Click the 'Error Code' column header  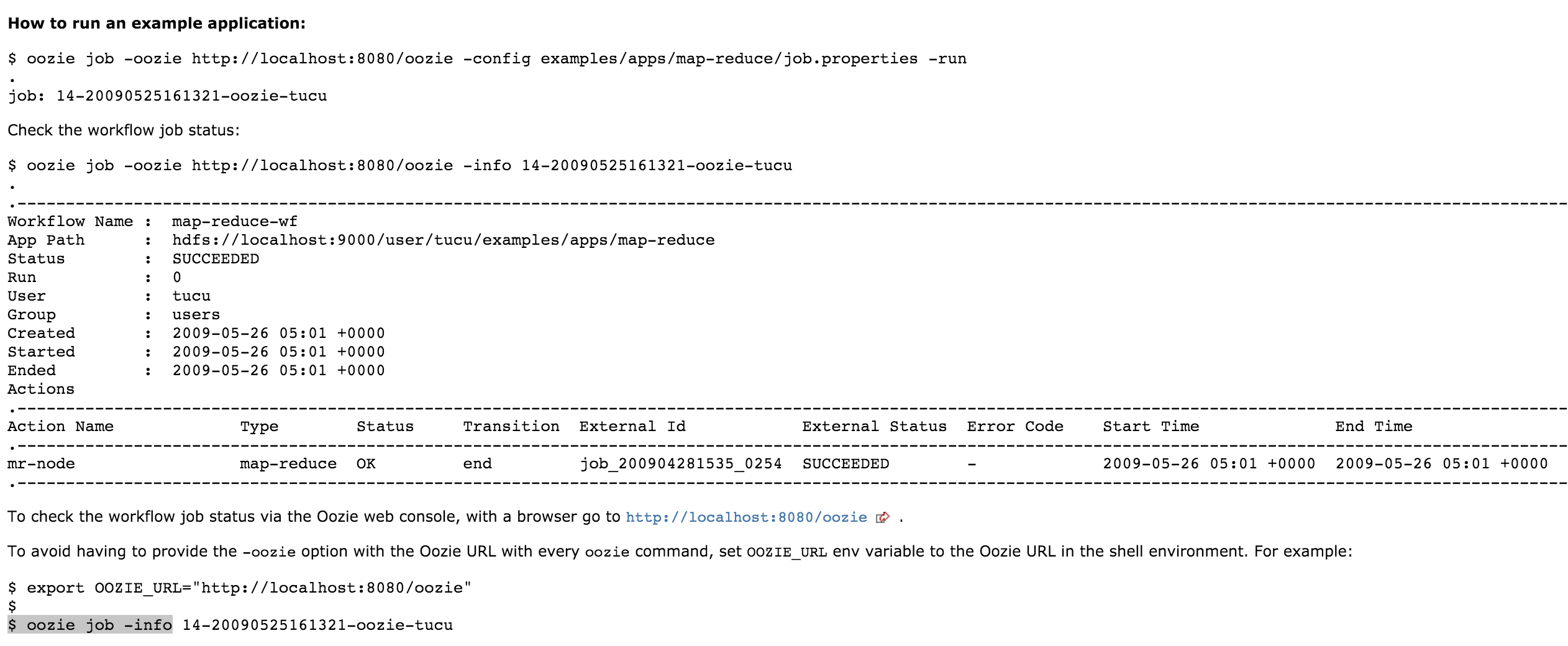tap(1014, 427)
